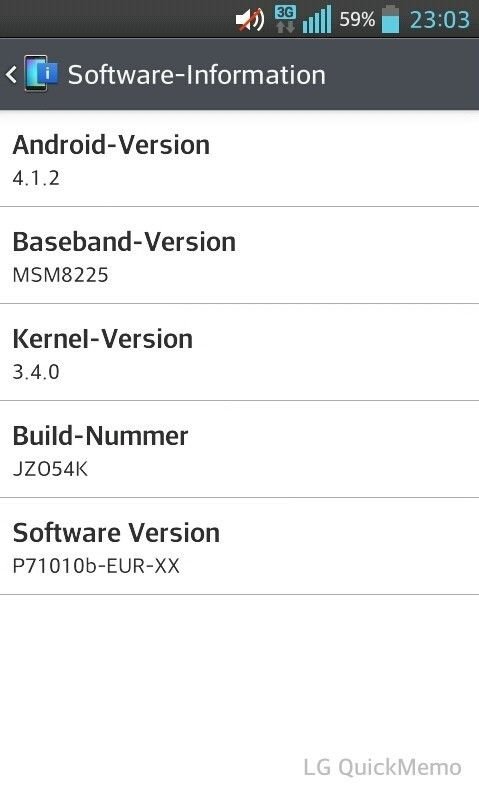Viewport: 479px width, 799px height.
Task: Tap the muted sound status icon
Action: (250, 20)
